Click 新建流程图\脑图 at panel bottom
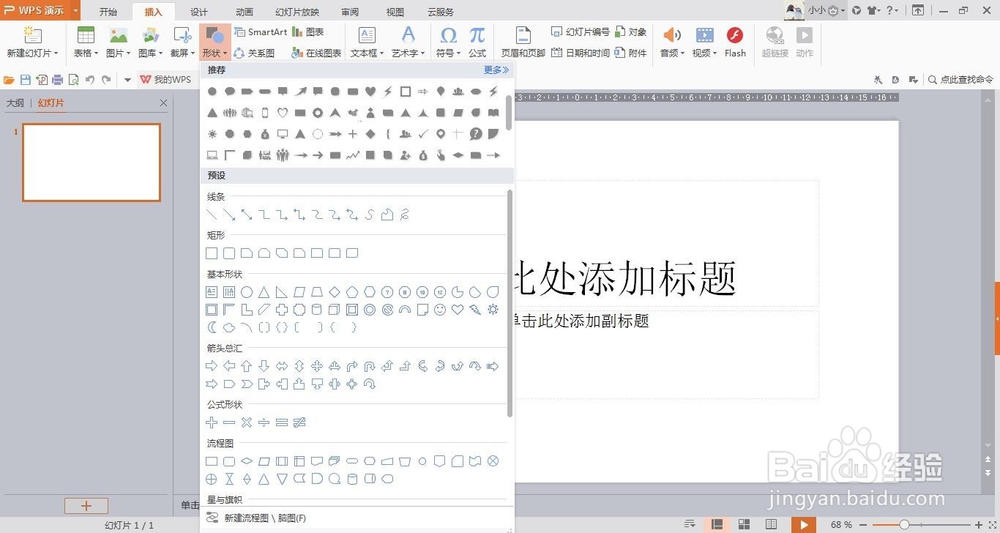Viewport: 1000px width, 533px height. tap(256, 518)
